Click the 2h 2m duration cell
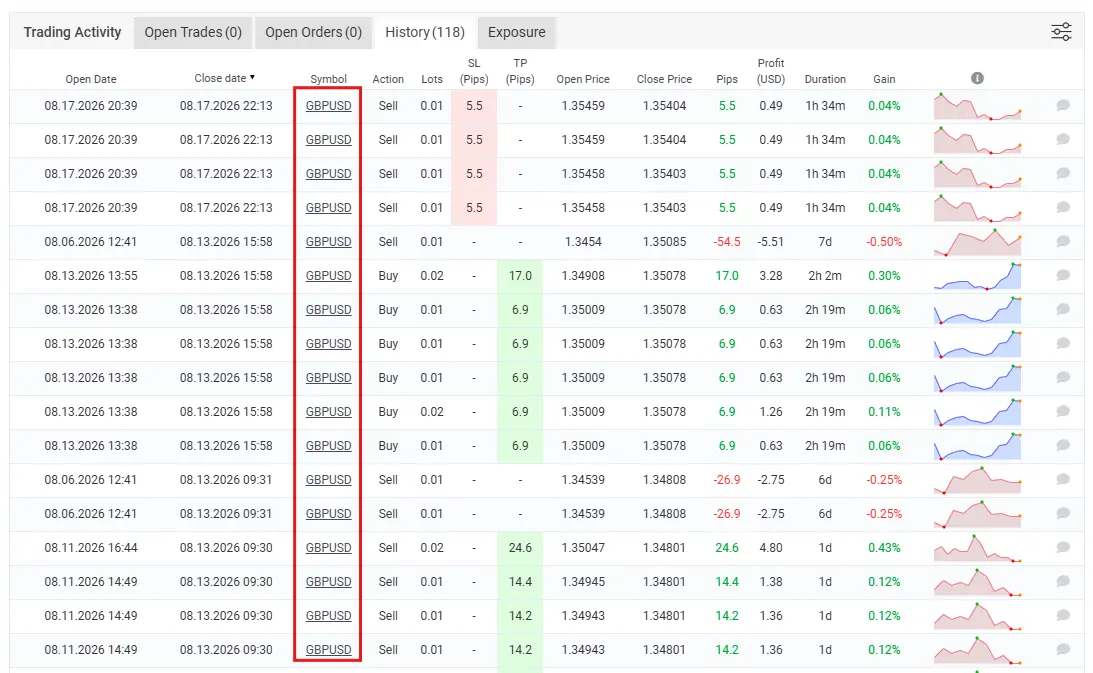The height and width of the screenshot is (673, 1093). click(825, 275)
